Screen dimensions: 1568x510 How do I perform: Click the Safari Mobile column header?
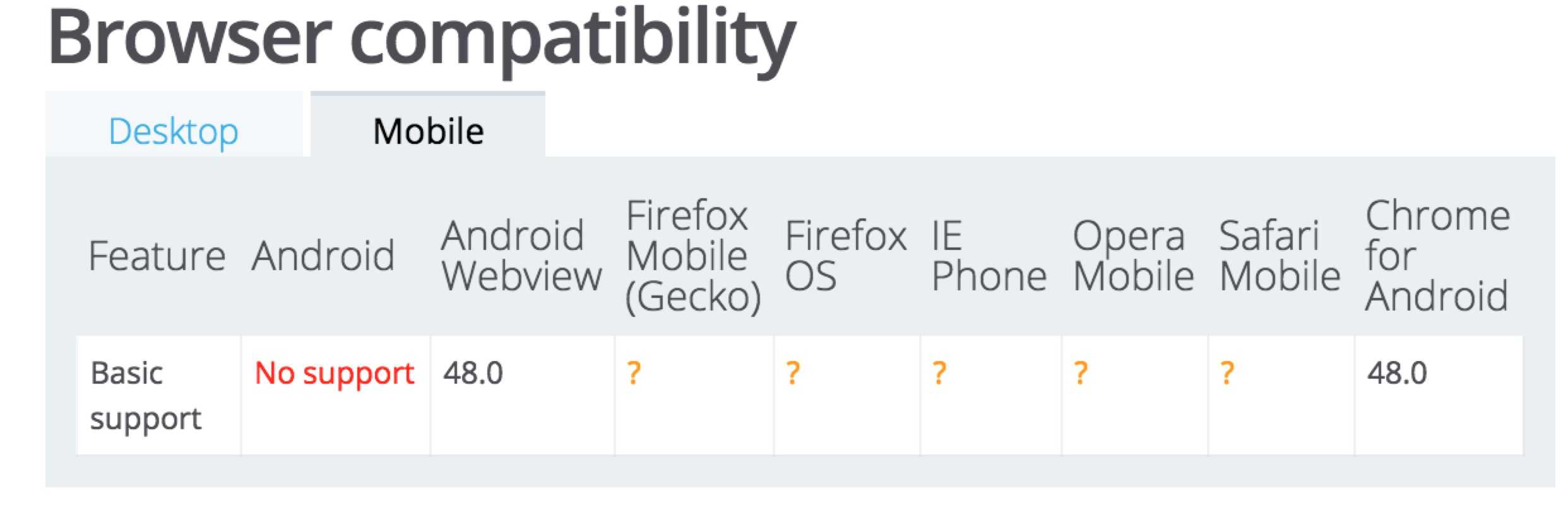1280,256
